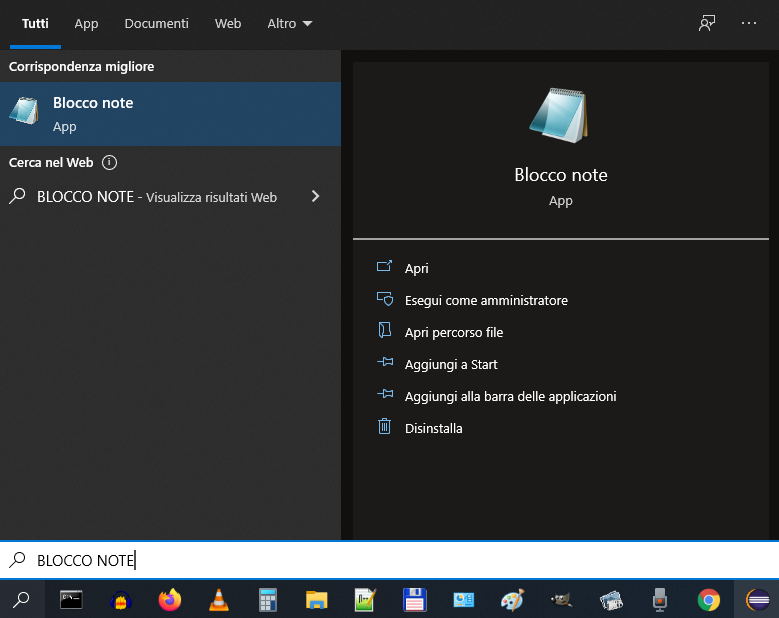Open GIMP from the taskbar
The width and height of the screenshot is (779, 618).
pyautogui.click(x=561, y=600)
